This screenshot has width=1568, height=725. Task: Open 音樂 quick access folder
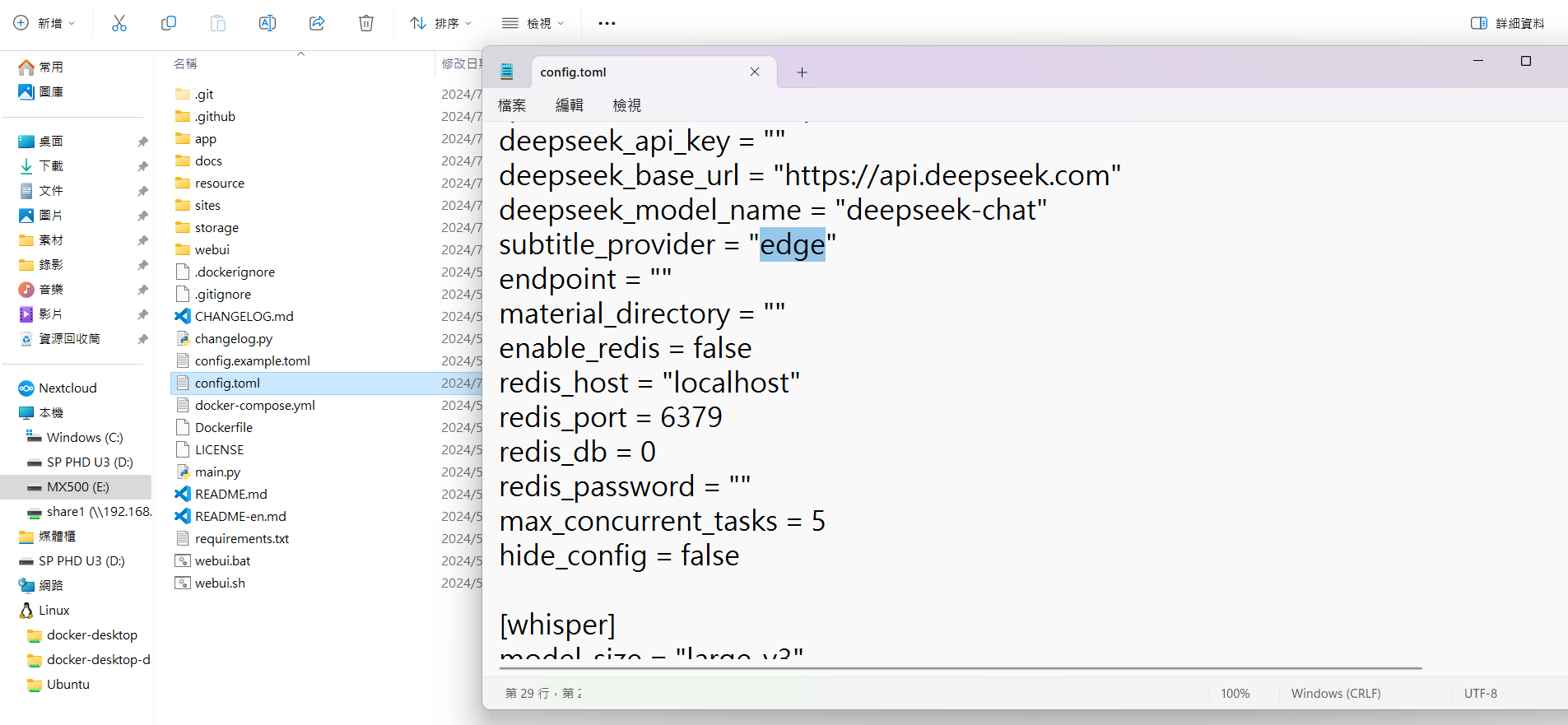41,289
